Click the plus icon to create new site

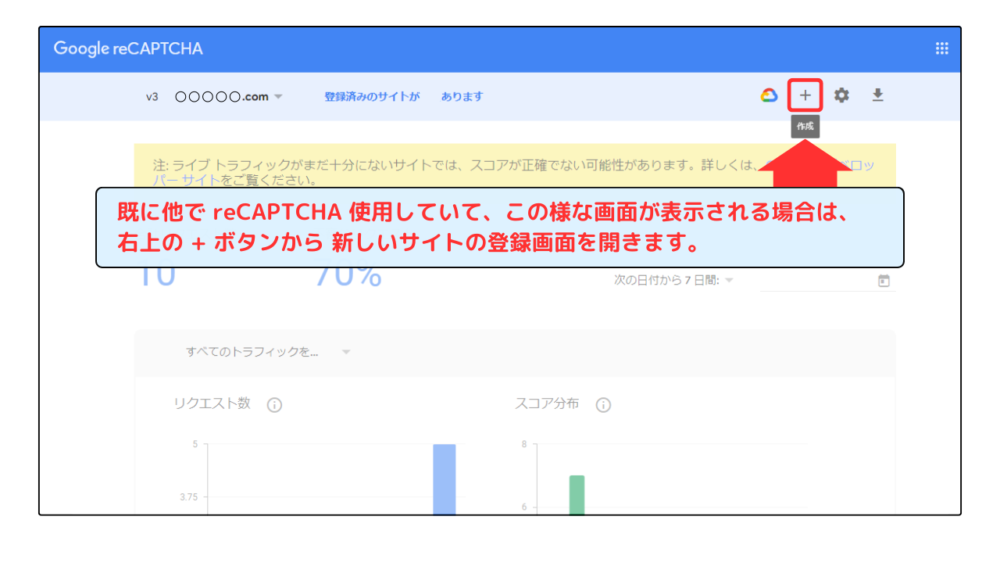tap(805, 96)
